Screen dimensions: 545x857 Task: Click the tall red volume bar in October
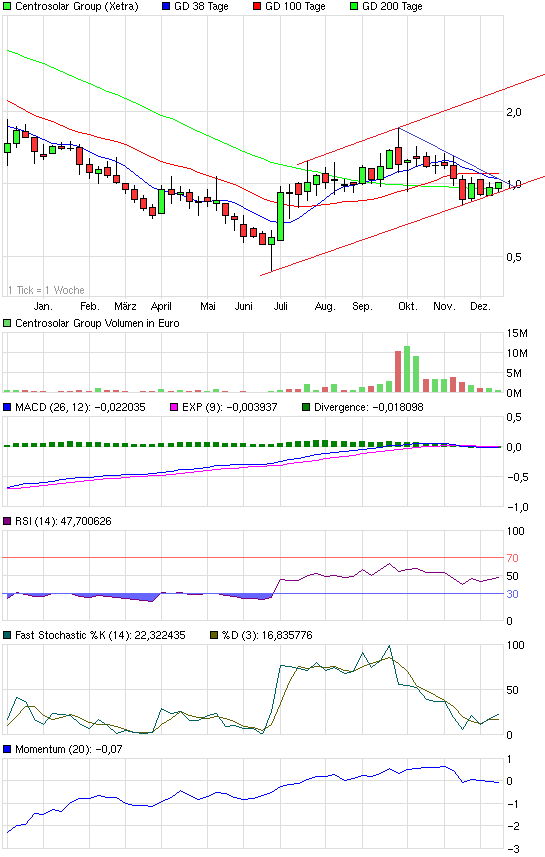(x=398, y=372)
